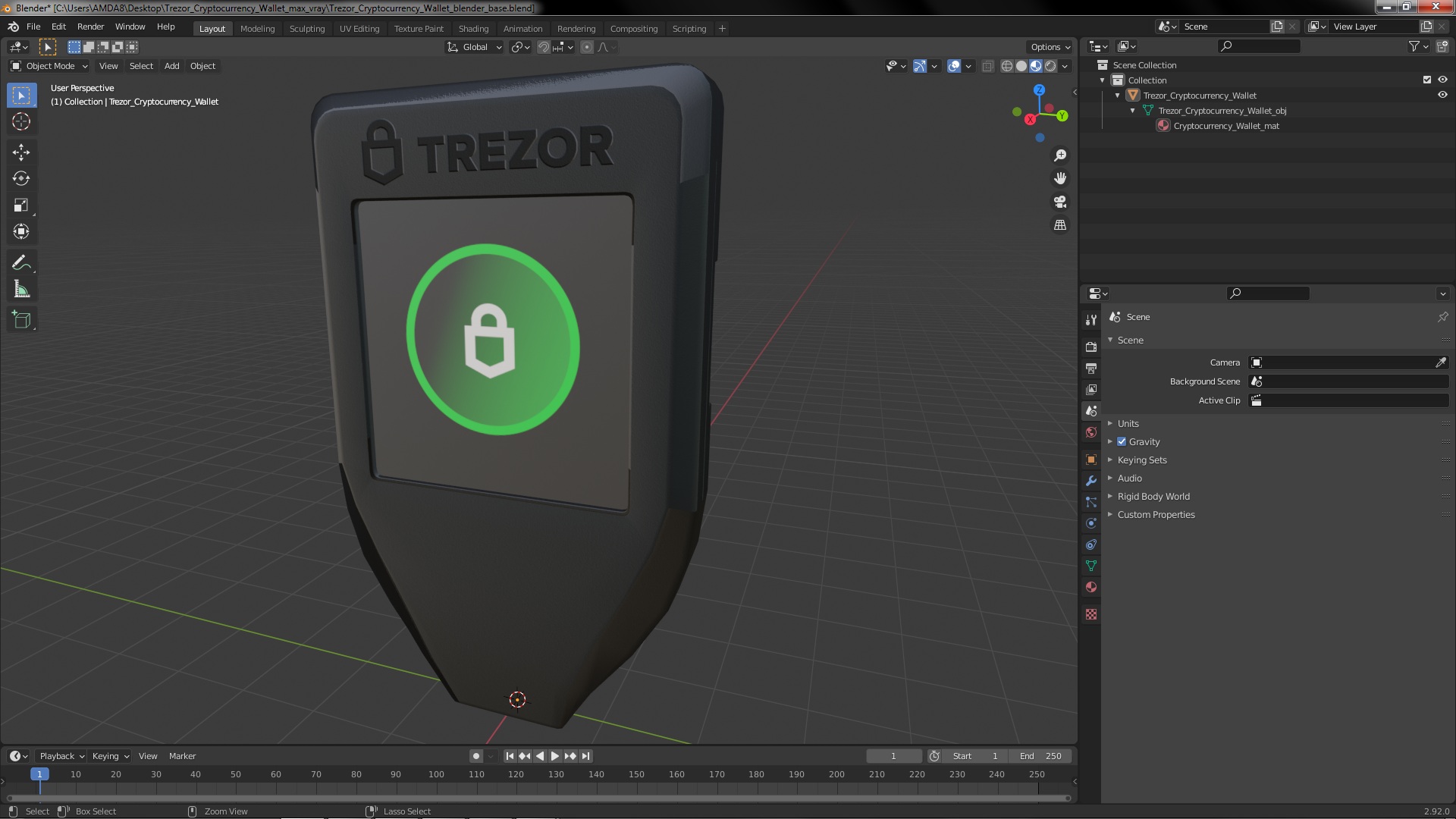This screenshot has width=1456, height=819.
Task: Click the Camera eyedropper icon
Action: [1441, 362]
